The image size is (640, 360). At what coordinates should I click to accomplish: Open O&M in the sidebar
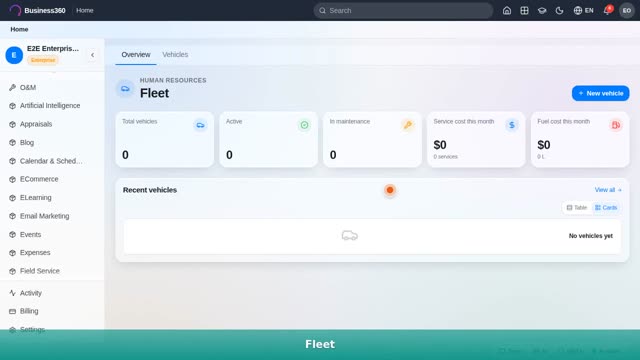(52, 87)
